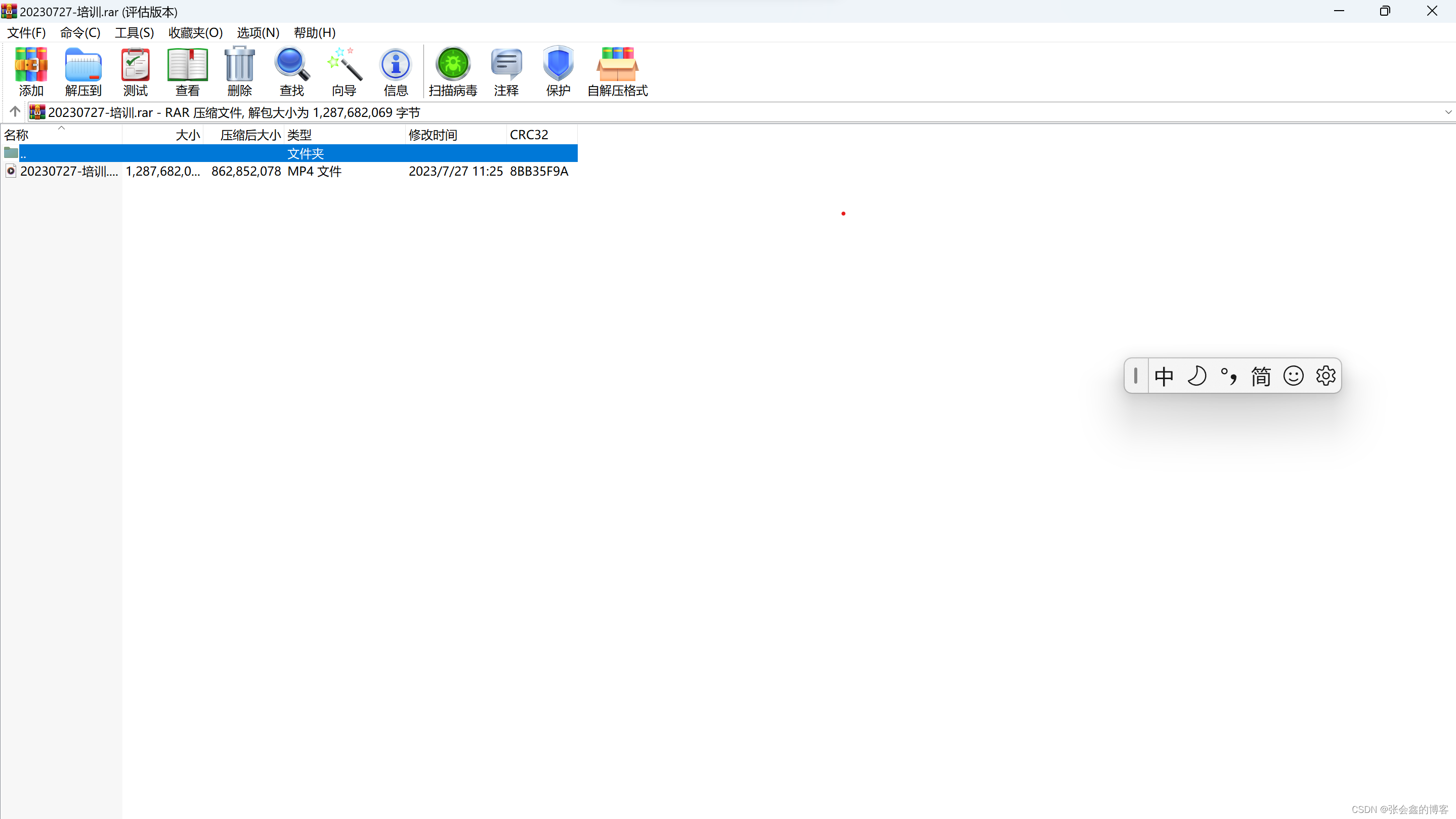1456x819 pixels.
Task: Run the 测试 (Test) archive tool
Action: coord(135,72)
